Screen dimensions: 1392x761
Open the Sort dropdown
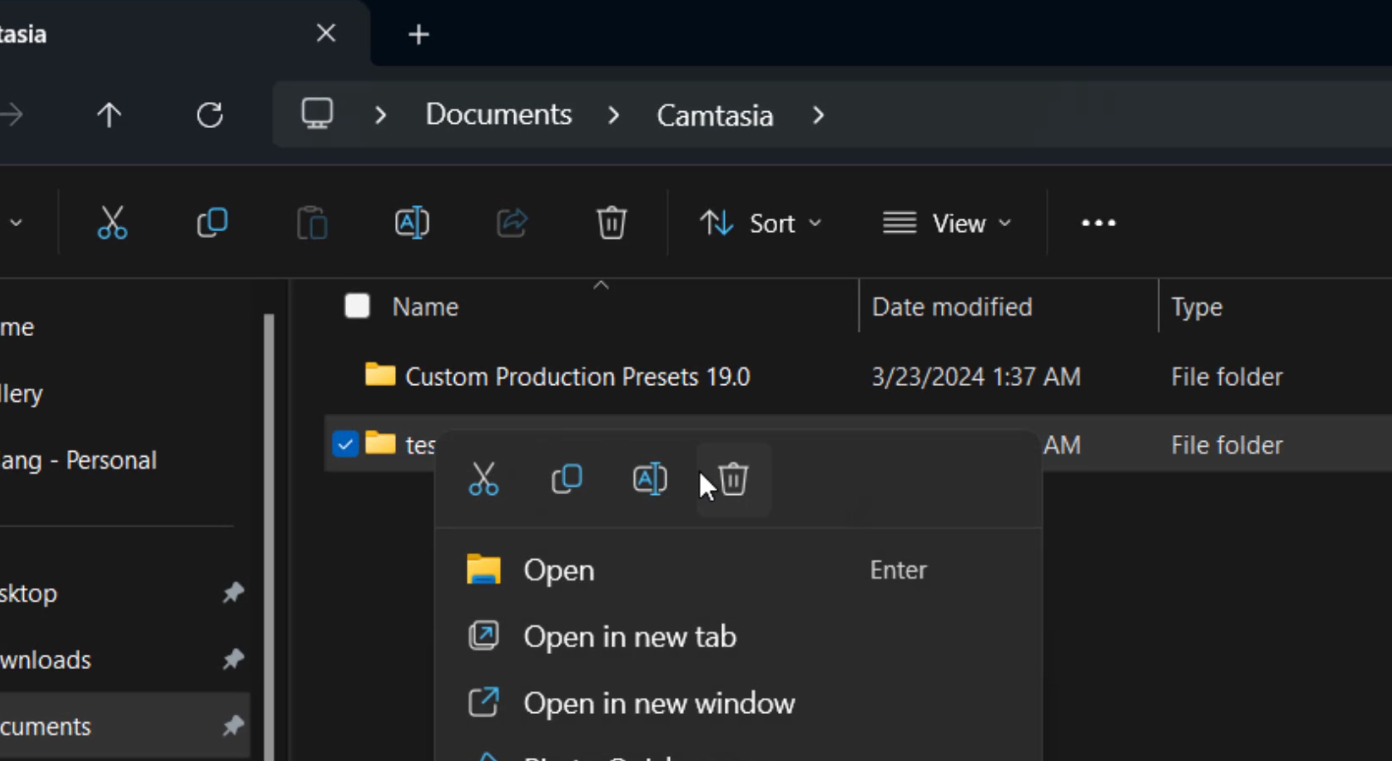760,223
